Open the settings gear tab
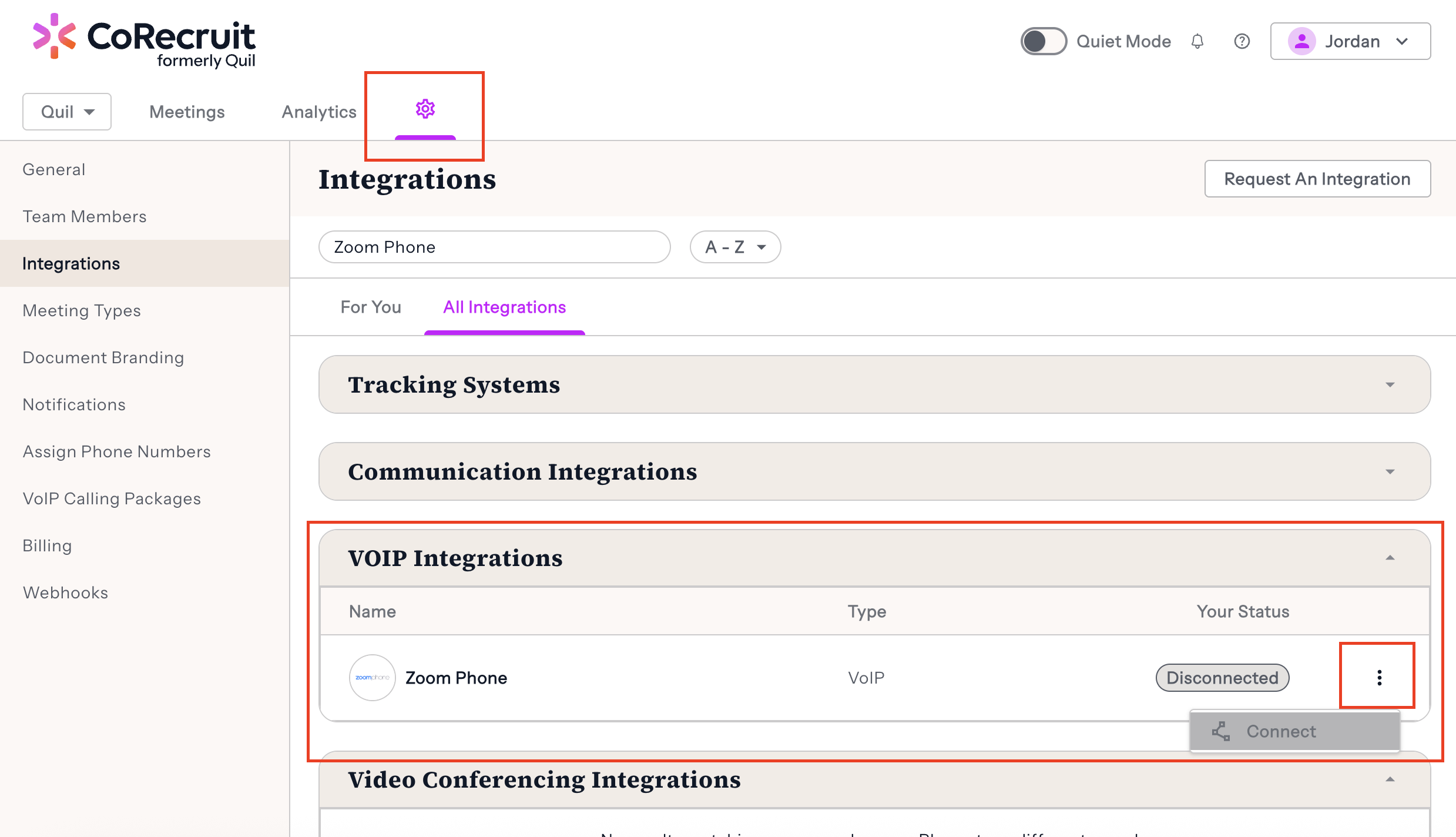 pyautogui.click(x=425, y=109)
